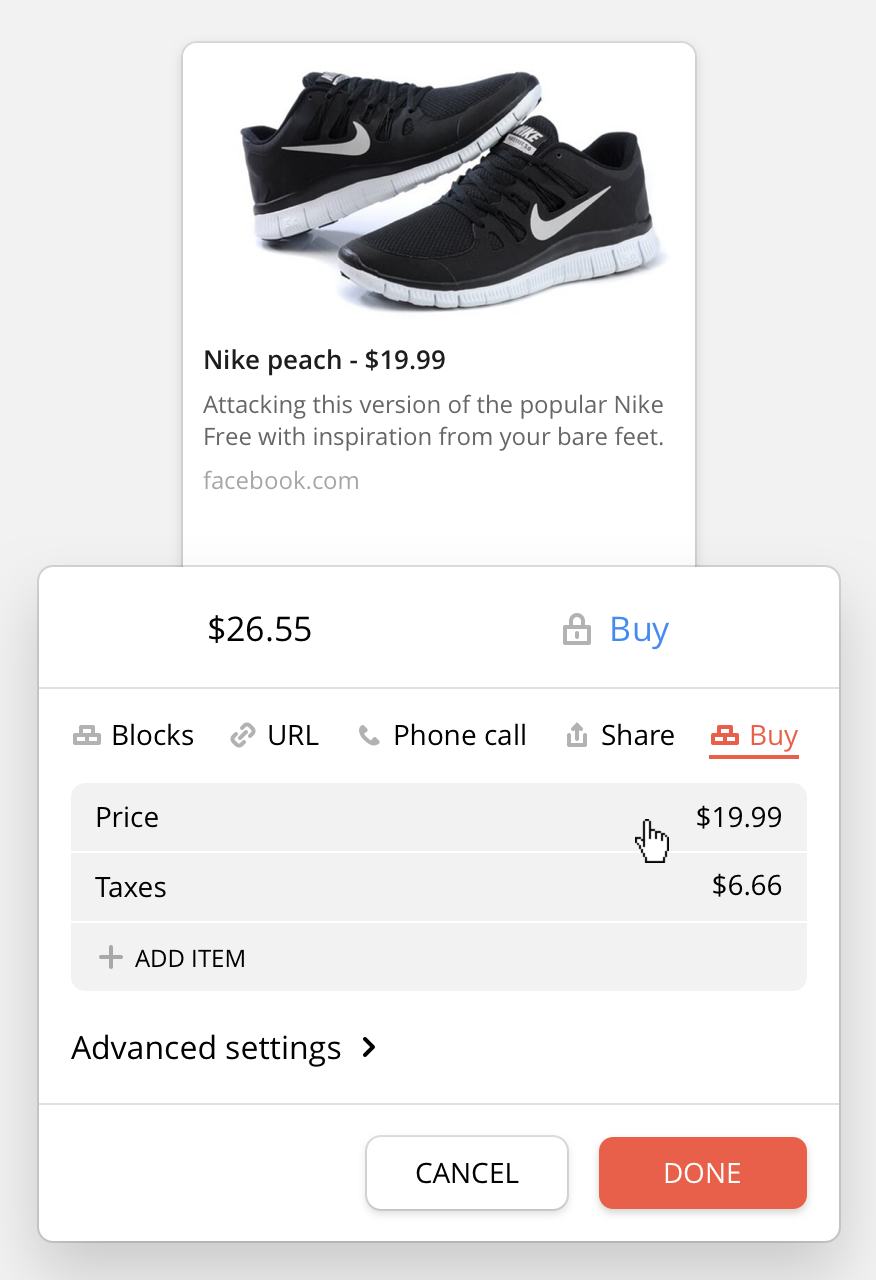Click the blue Buy button text
Image resolution: width=876 pixels, height=1280 pixels.
(639, 630)
